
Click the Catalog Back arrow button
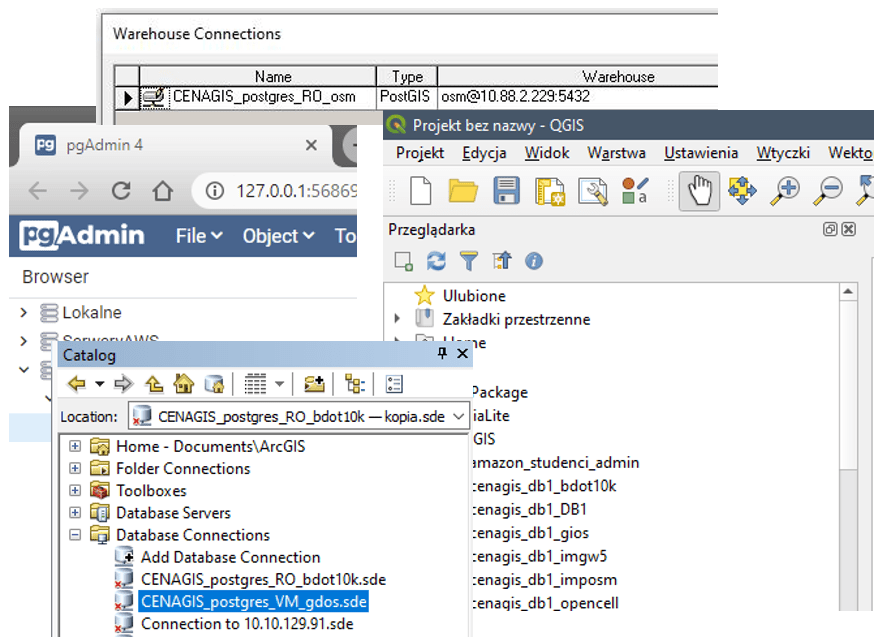point(77,384)
